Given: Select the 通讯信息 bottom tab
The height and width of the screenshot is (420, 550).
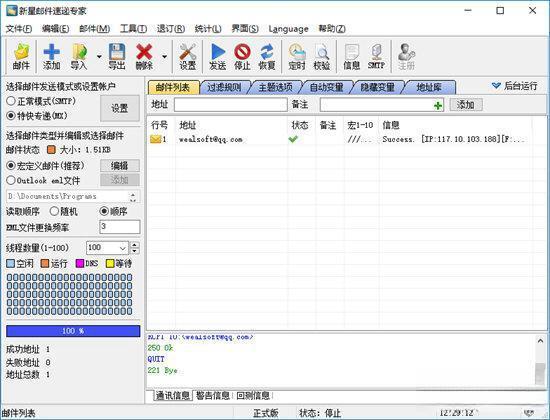Looking at the screenshot, I should (x=173, y=396).
